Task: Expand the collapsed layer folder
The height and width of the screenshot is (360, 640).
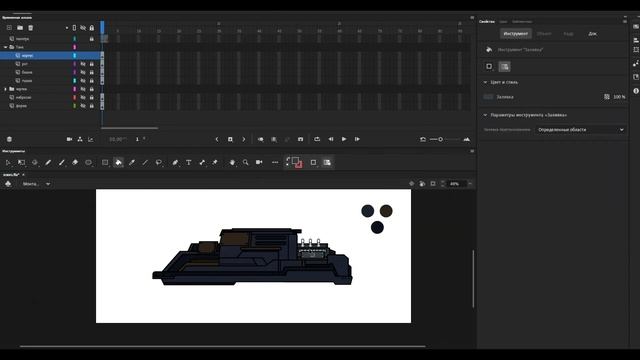Action: point(5,89)
